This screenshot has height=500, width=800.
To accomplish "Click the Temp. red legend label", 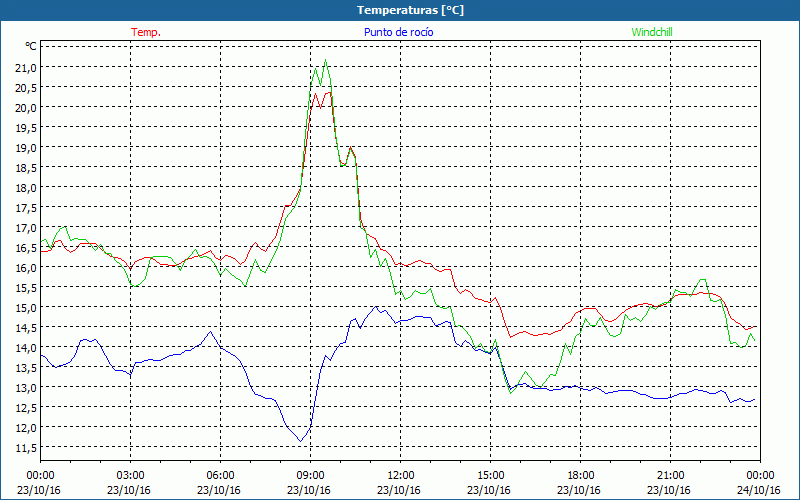I will point(146,32).
